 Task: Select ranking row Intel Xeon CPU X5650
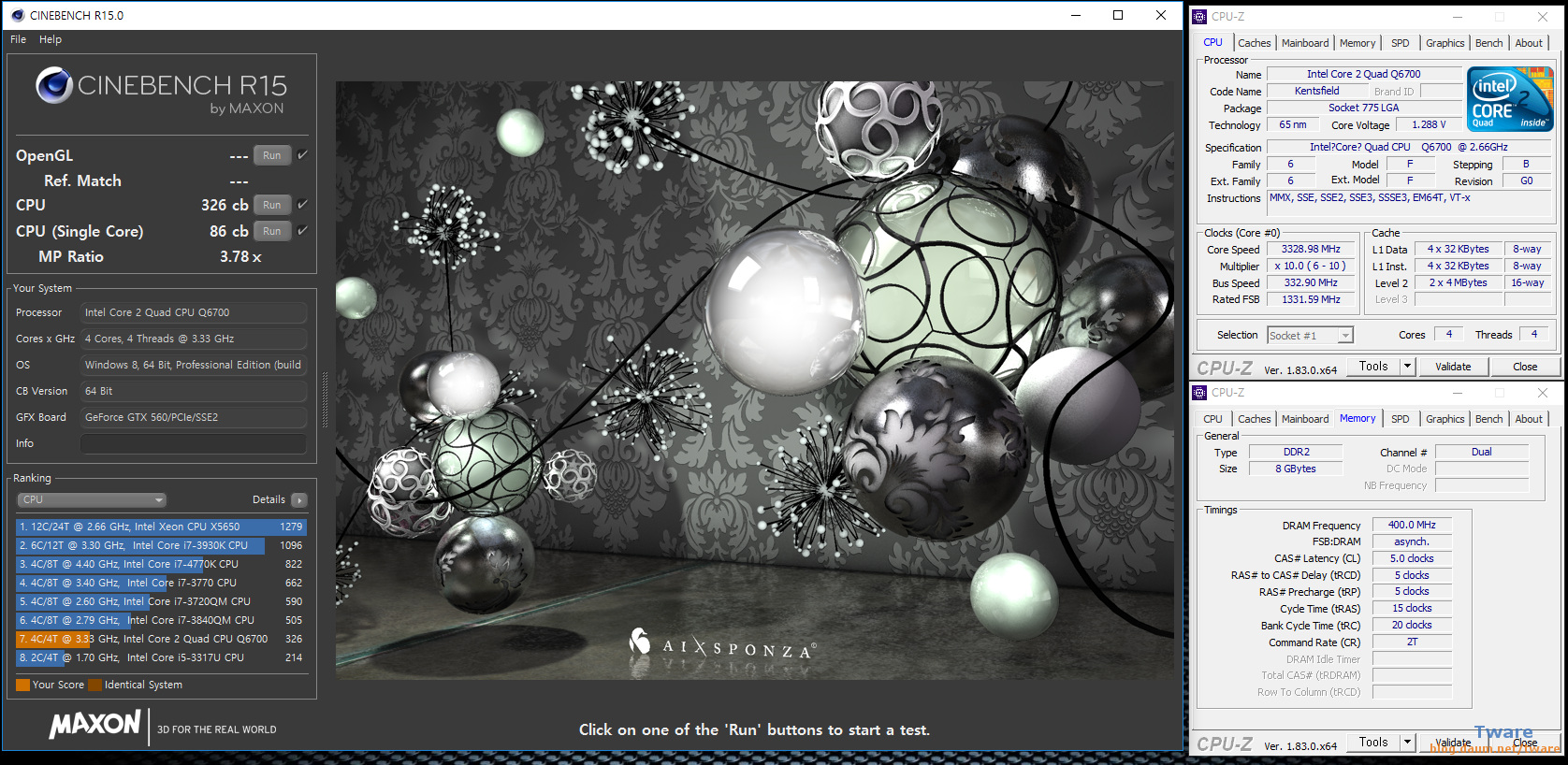161,527
